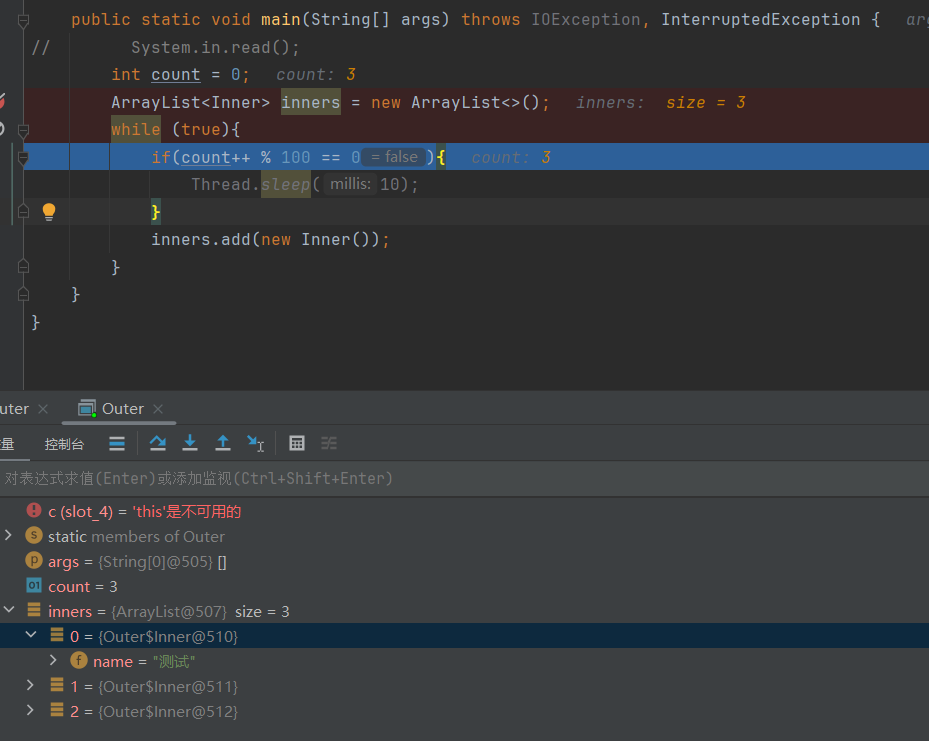Close the Outer debug tab

click(x=158, y=409)
